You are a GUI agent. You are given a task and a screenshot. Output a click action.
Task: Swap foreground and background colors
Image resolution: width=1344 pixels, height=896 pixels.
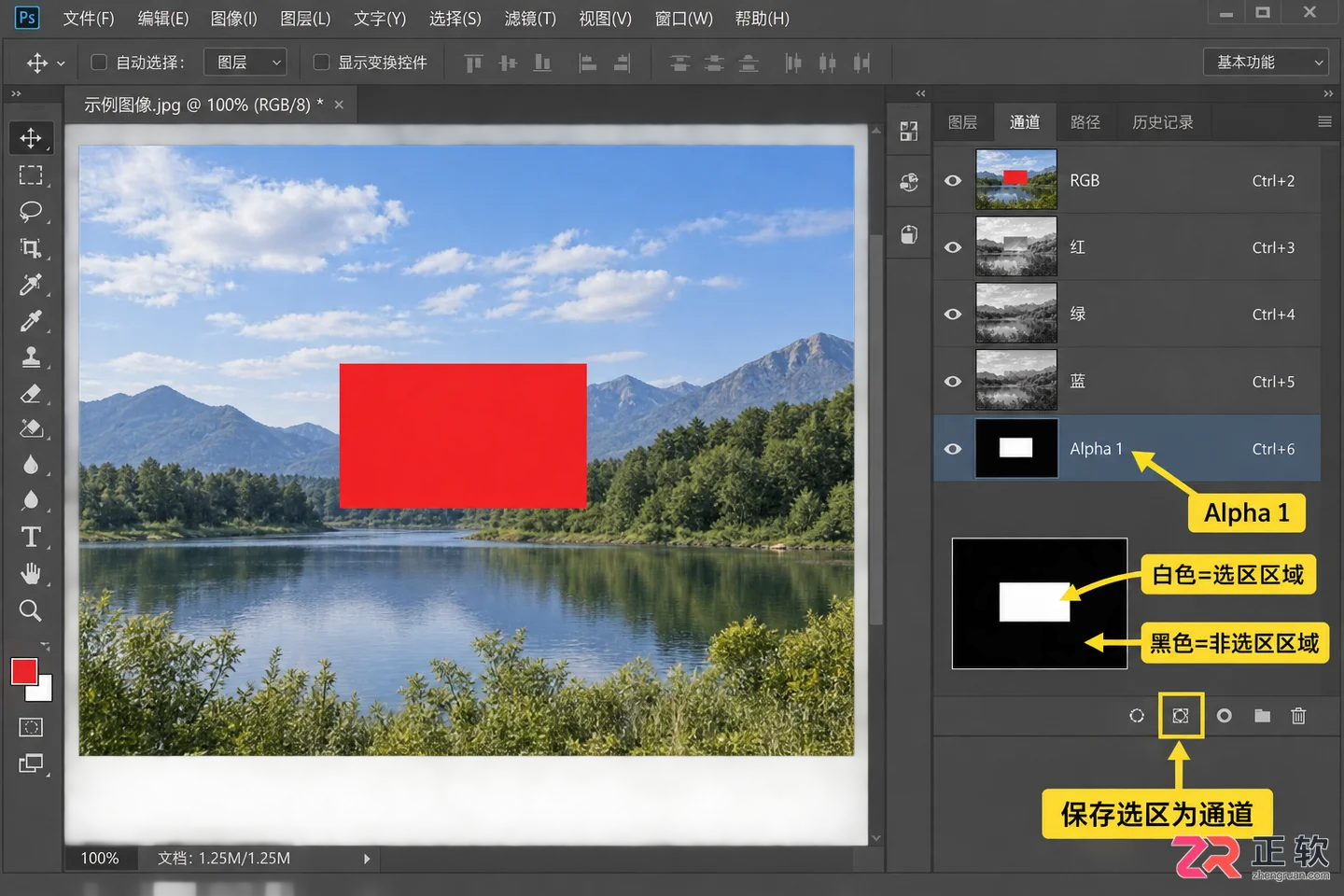pos(45,646)
